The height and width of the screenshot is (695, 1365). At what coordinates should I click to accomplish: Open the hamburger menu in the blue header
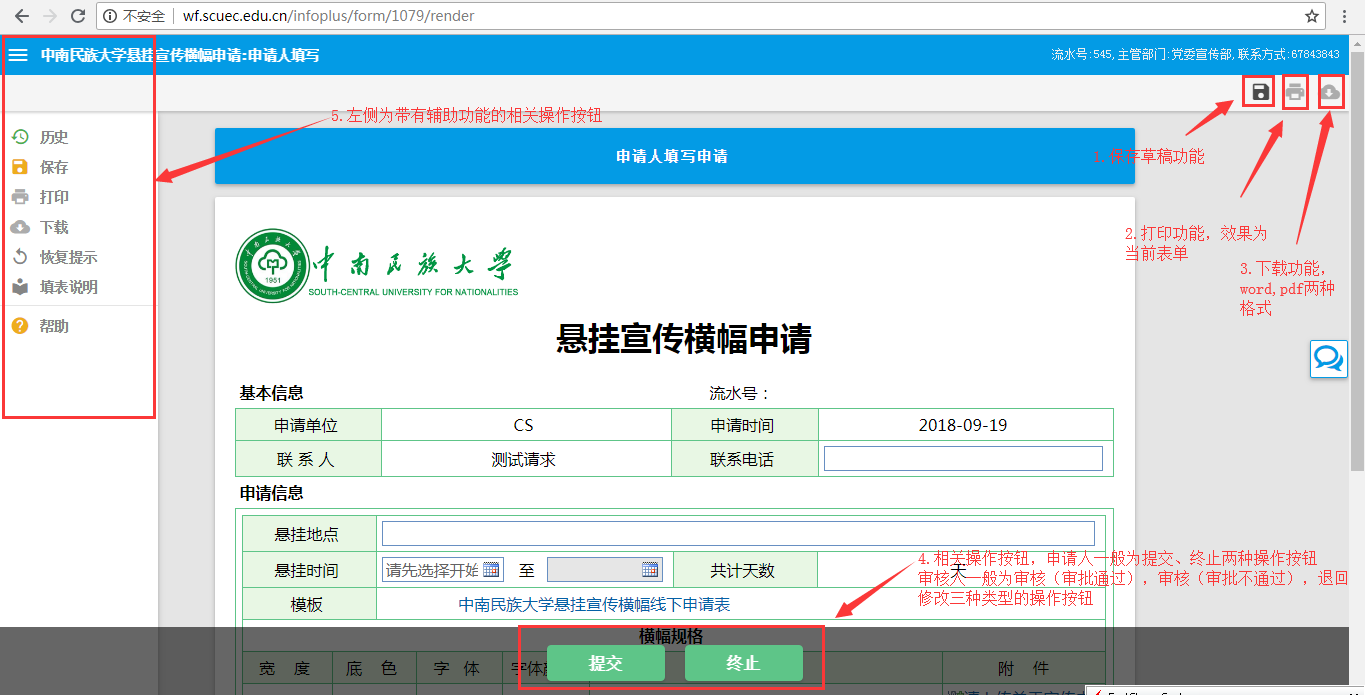[x=18, y=55]
